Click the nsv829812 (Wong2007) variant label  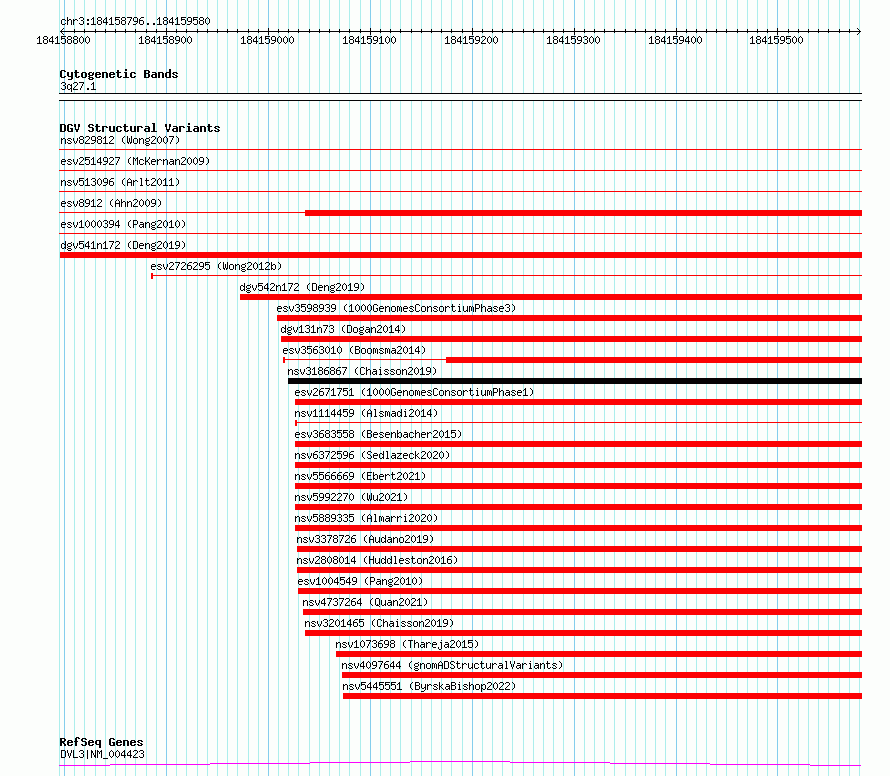coord(120,140)
